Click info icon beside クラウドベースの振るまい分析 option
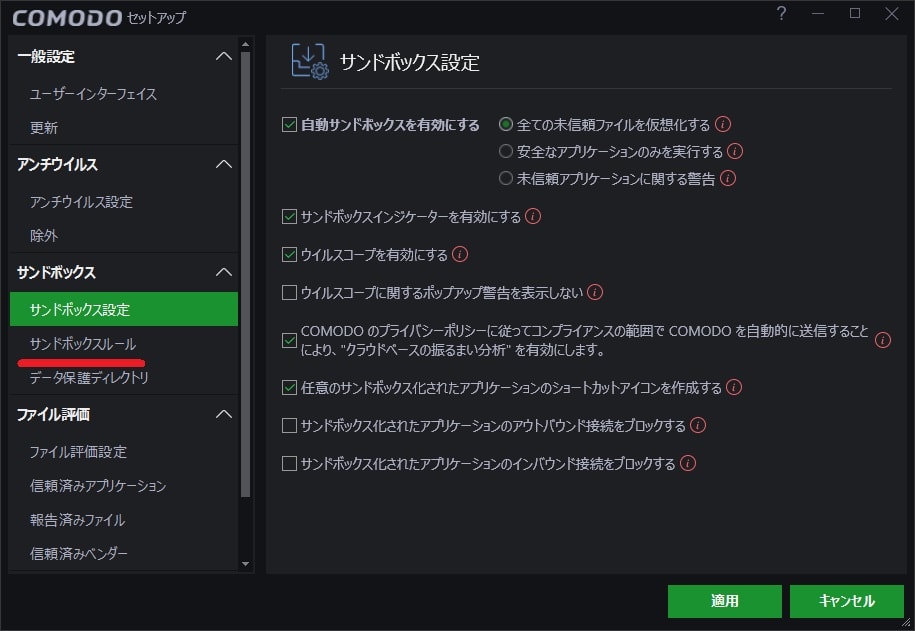The image size is (915, 631). (x=883, y=340)
